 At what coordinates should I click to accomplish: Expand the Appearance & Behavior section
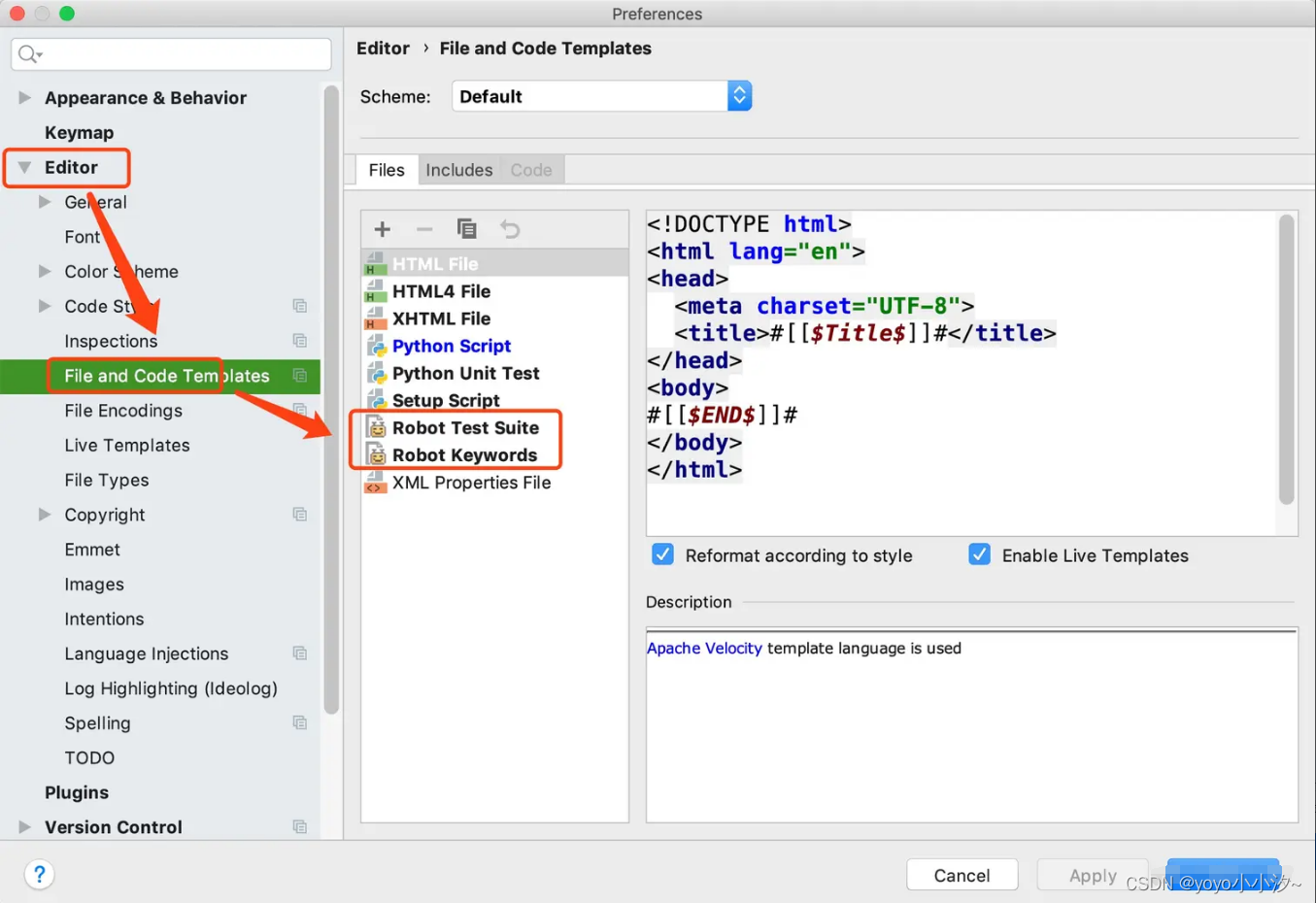tap(24, 97)
